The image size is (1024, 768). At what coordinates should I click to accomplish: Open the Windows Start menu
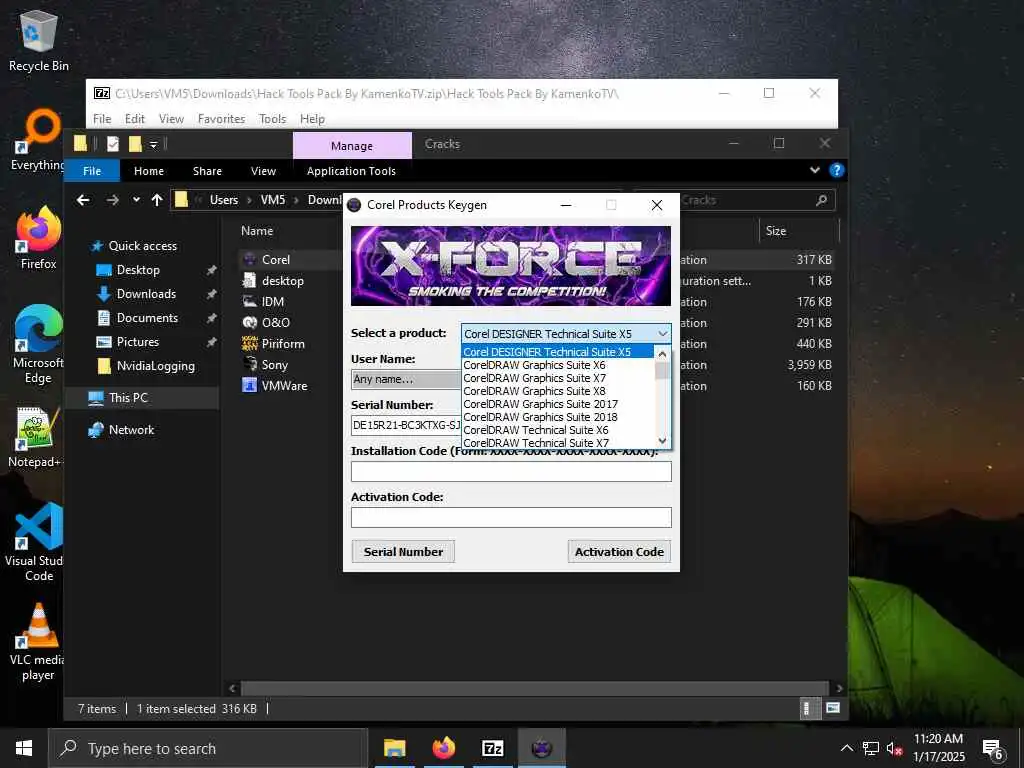tap(24, 748)
